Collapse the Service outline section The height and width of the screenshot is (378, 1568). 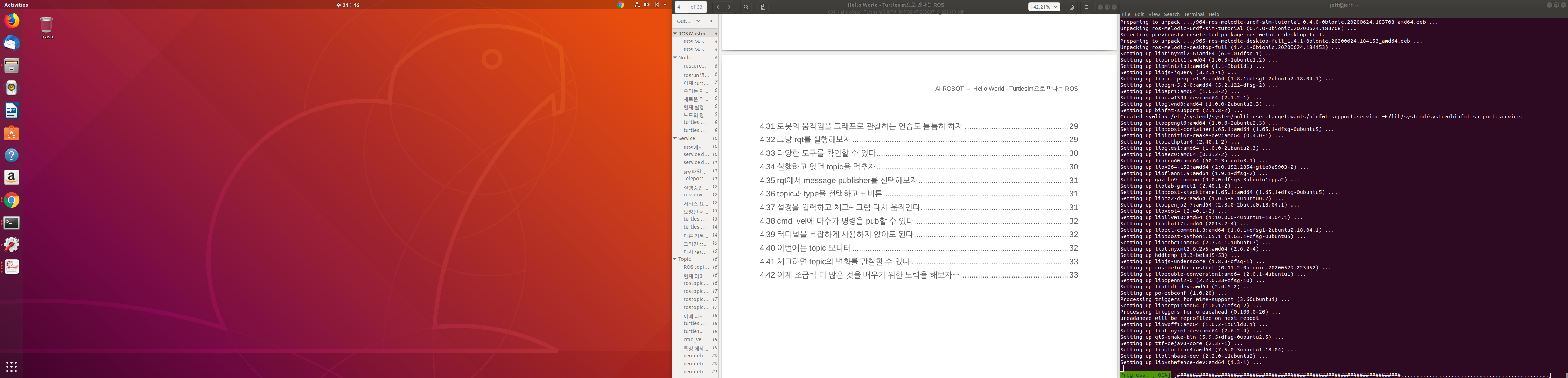[x=675, y=138]
